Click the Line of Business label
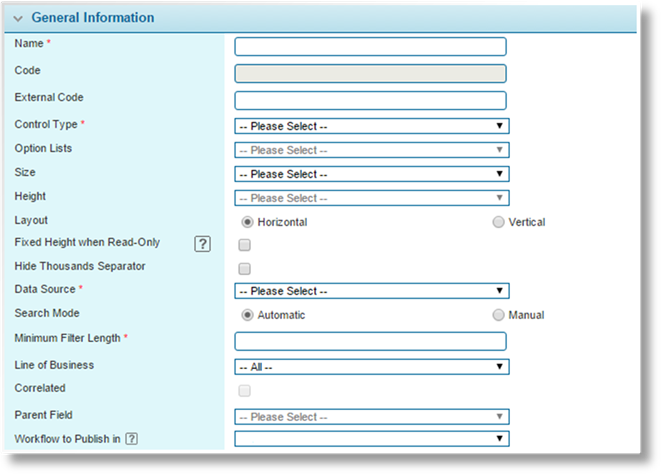Screen dimensions: 661x474 [54, 365]
